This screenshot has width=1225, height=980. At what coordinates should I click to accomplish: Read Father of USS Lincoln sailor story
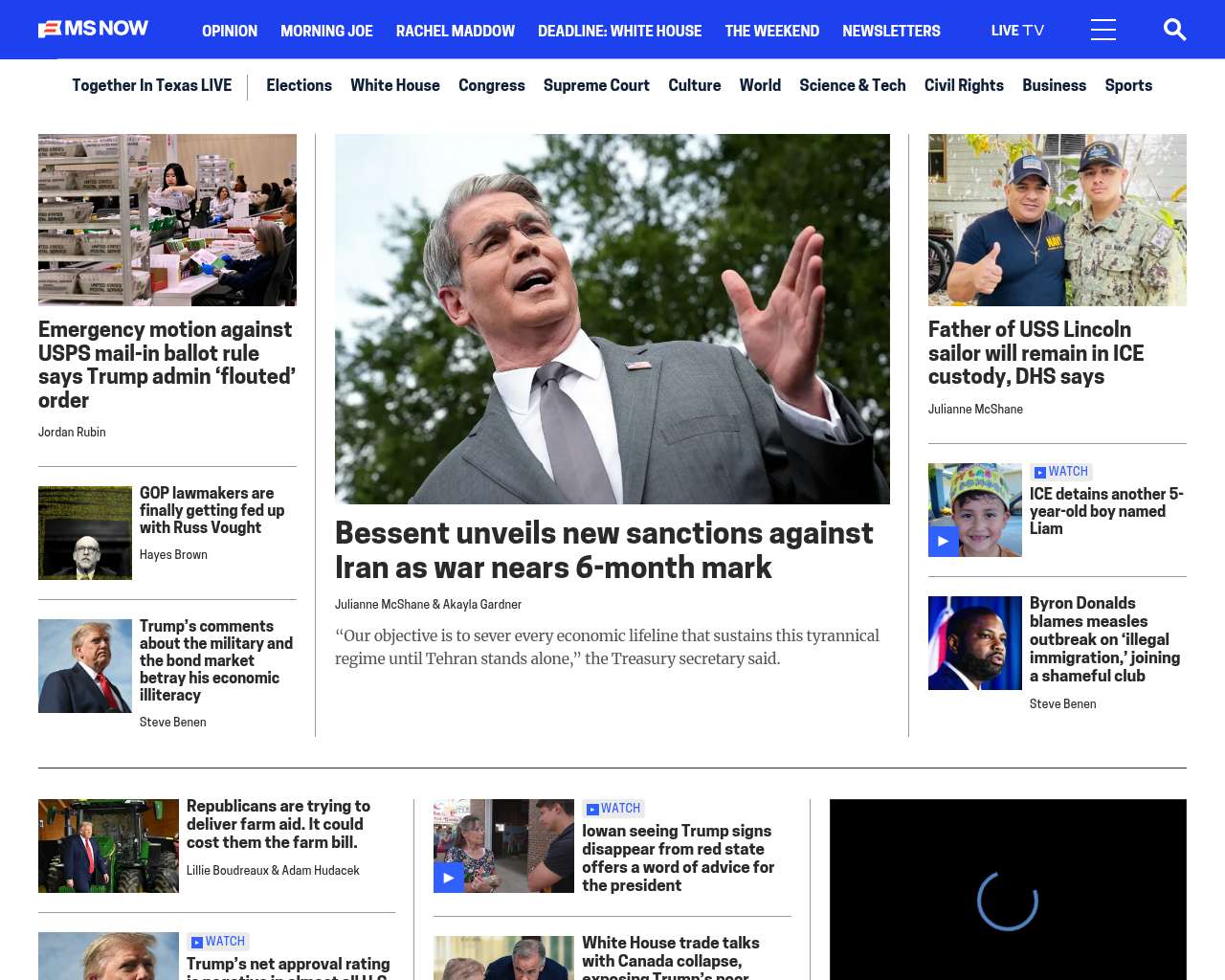click(1036, 353)
